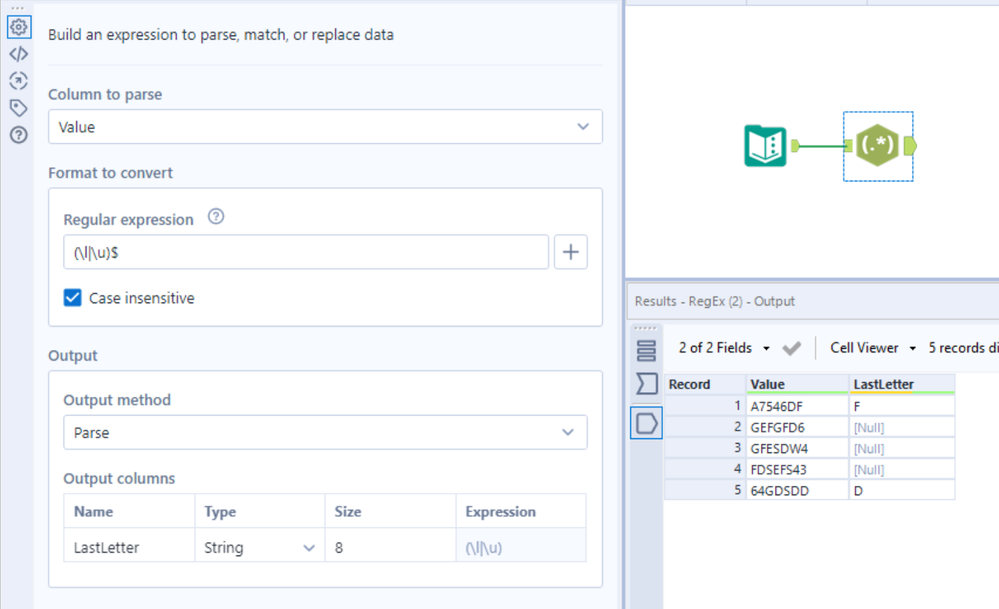
Task: Toggle the Case insensitive checkbox
Action: (73, 297)
